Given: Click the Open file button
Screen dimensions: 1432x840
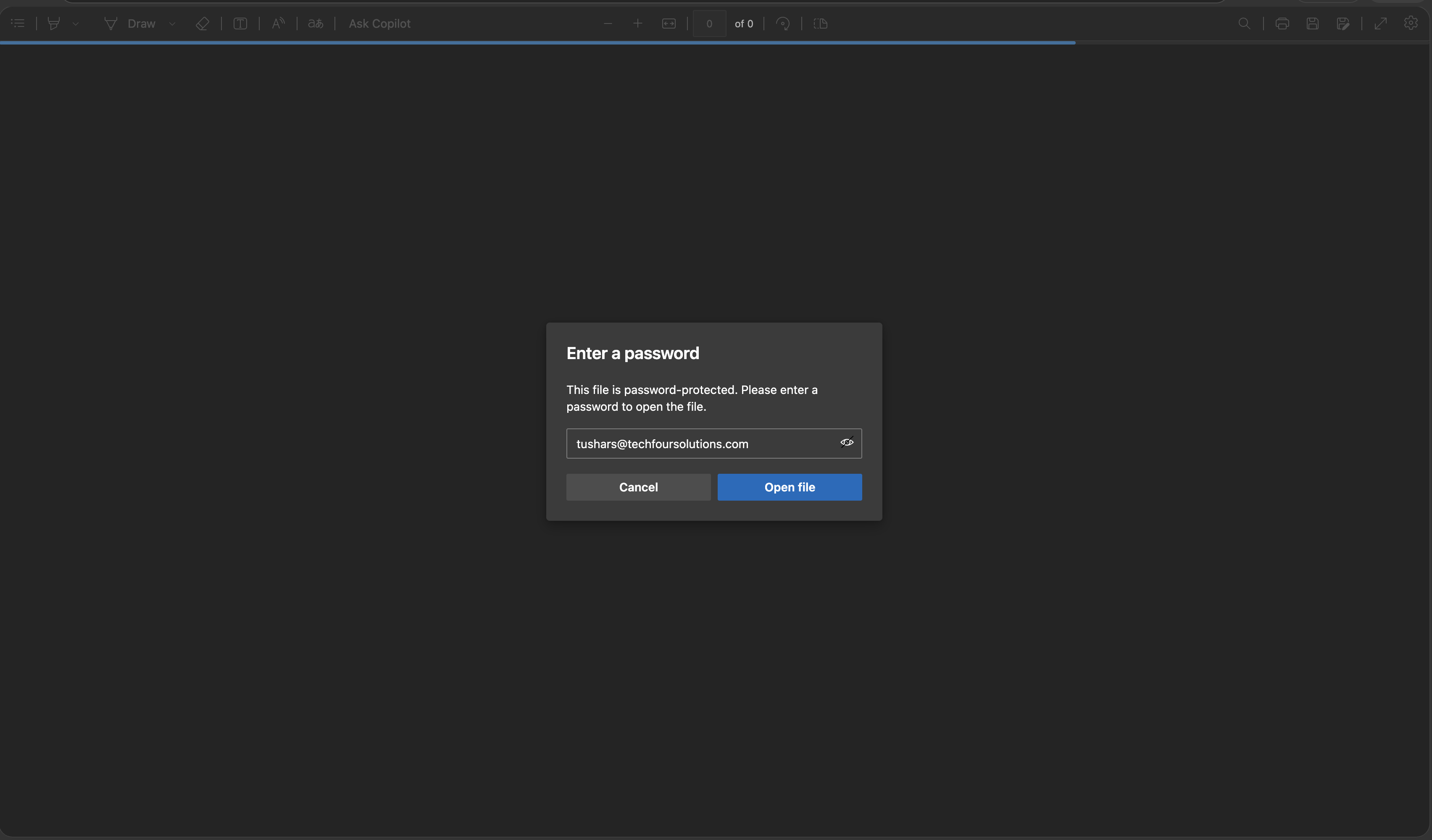Looking at the screenshot, I should (789, 487).
